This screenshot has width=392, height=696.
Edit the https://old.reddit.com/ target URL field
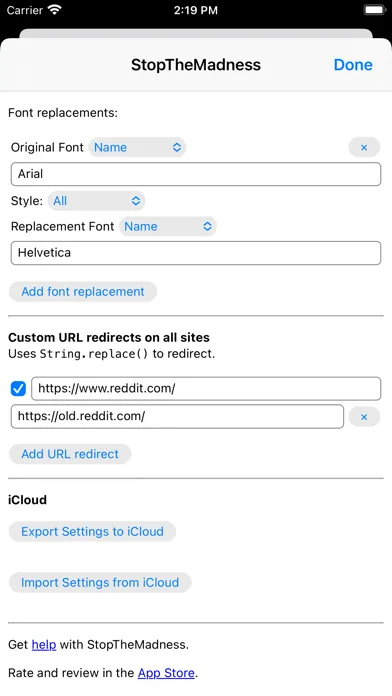click(x=177, y=416)
